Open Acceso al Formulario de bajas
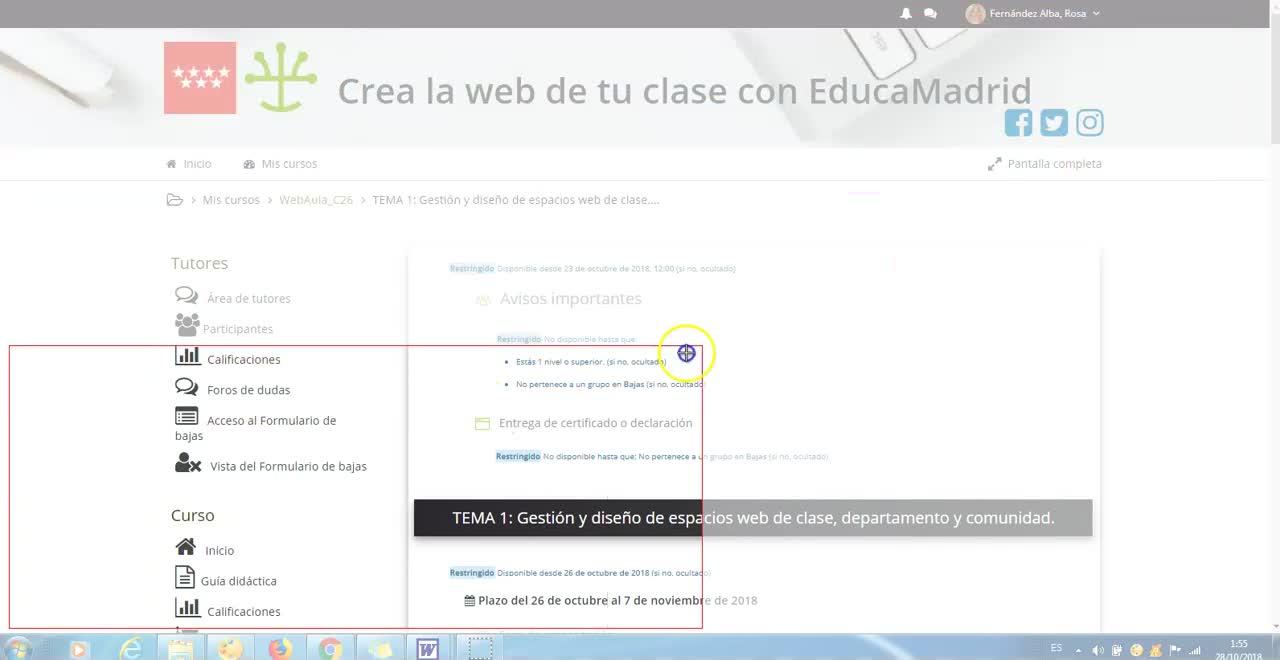This screenshot has height=660, width=1280. (256, 428)
